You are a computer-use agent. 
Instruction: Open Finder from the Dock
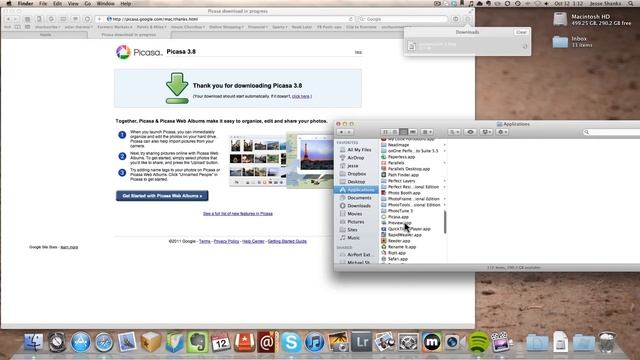pos(33,342)
